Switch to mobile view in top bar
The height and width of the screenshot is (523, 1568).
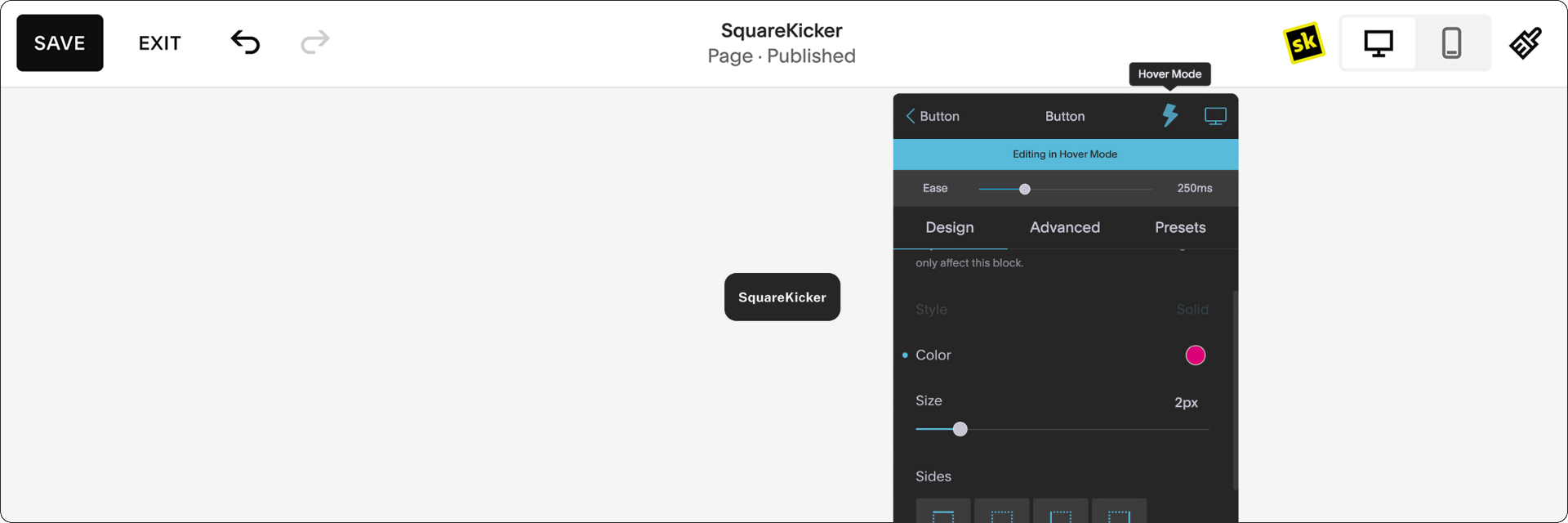pos(1451,42)
